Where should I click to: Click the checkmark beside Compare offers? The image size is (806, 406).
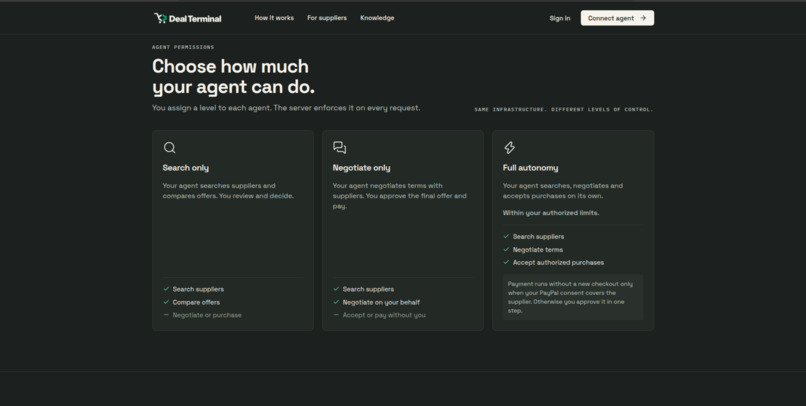pyautogui.click(x=166, y=302)
